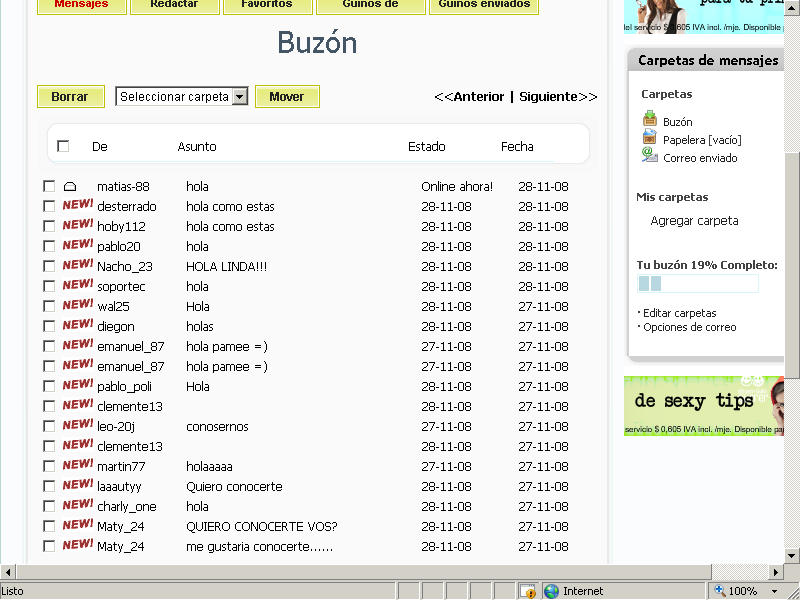Click the Estado column header
Image resolution: width=800 pixels, height=600 pixels.
[427, 146]
